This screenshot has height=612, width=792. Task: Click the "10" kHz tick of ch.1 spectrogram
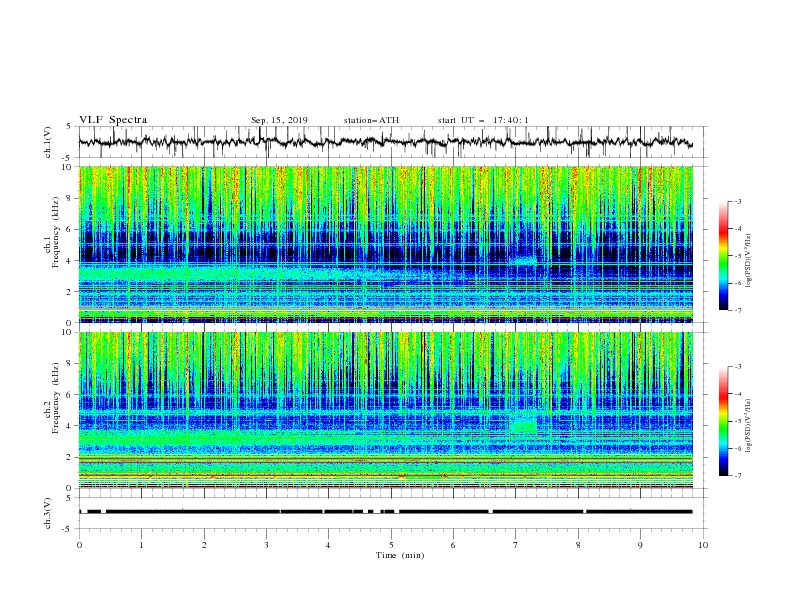tap(69, 167)
